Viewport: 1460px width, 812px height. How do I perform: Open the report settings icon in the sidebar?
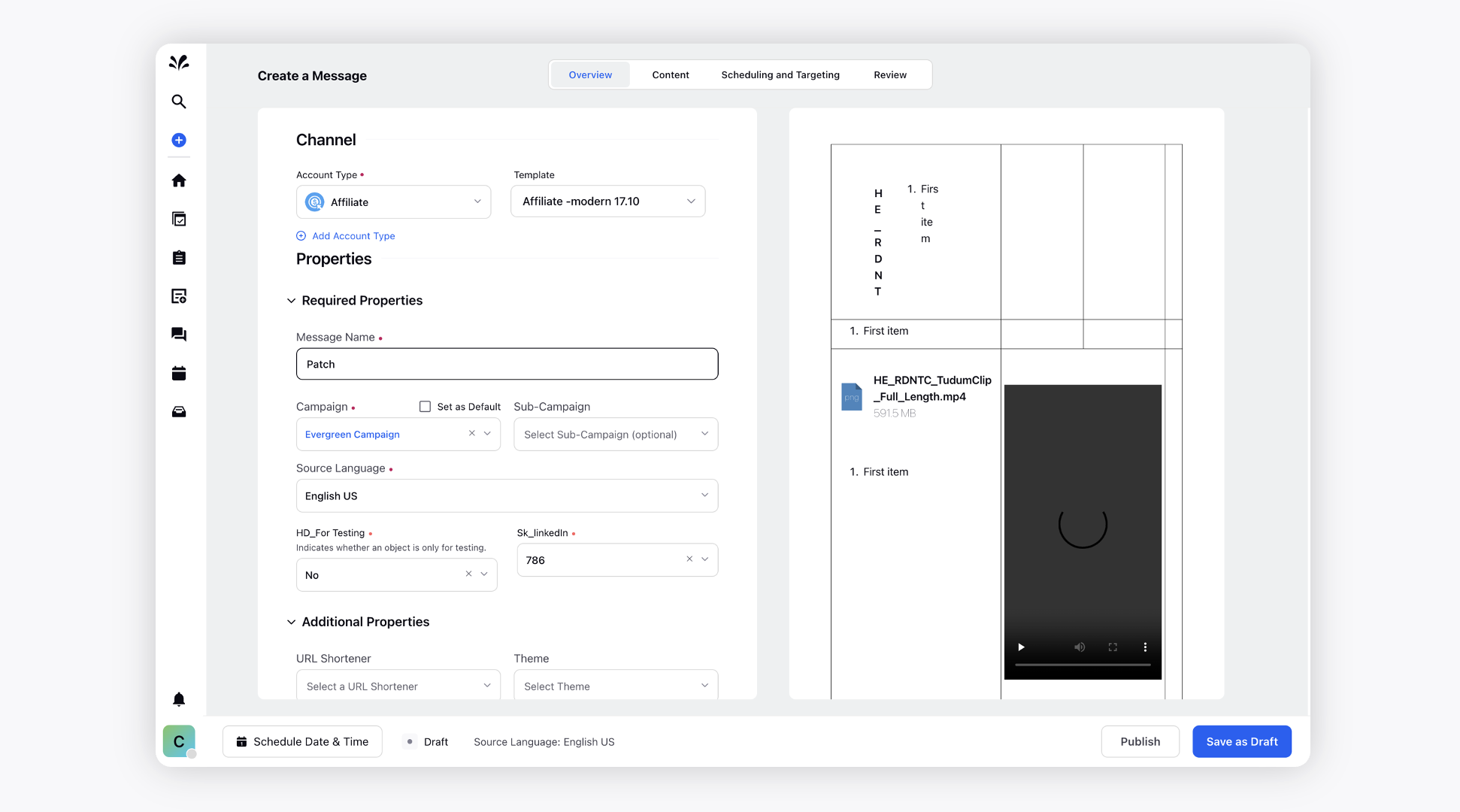[x=179, y=296]
